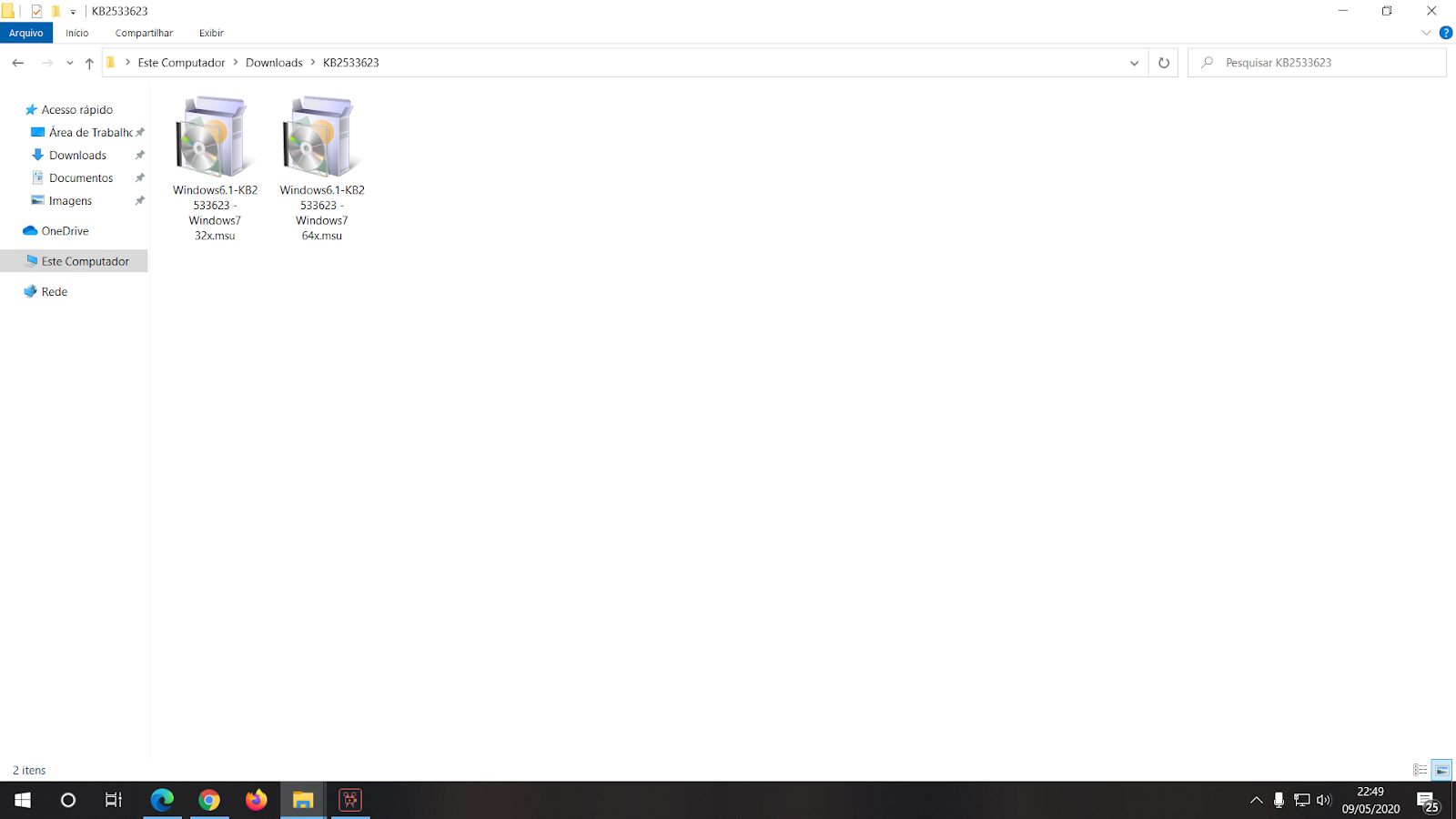Click the network tray icon

pyautogui.click(x=1302, y=800)
